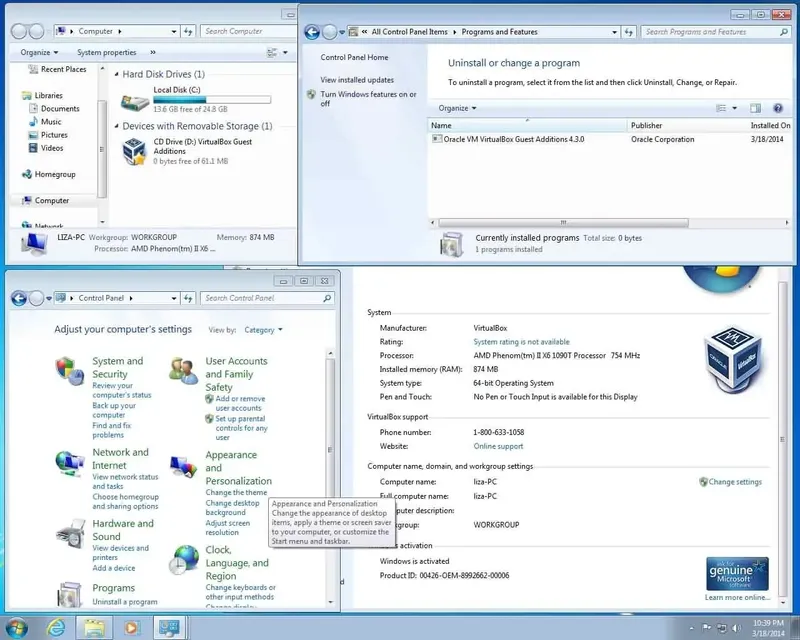Viewport: 800px width, 640px height.
Task: Open address history dropdown in Control Panel window
Action: point(173,298)
